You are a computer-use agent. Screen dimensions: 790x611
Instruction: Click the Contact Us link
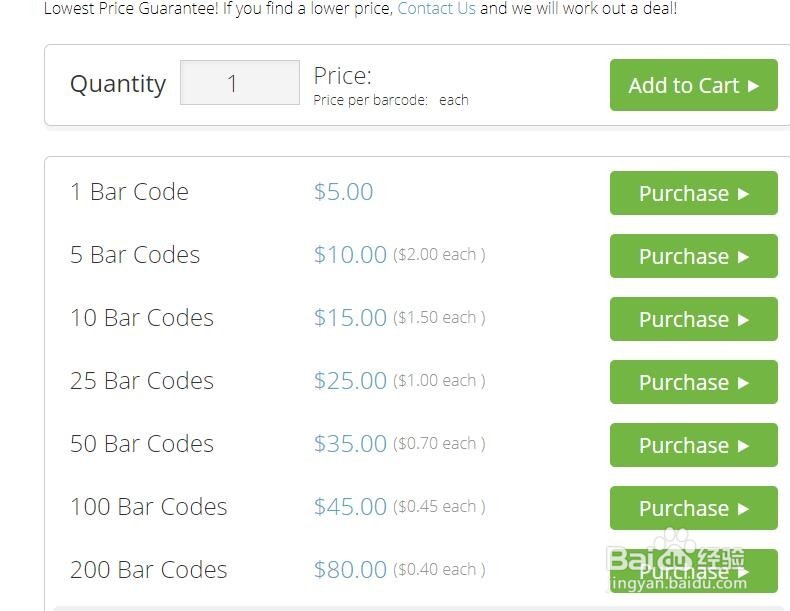tap(436, 8)
